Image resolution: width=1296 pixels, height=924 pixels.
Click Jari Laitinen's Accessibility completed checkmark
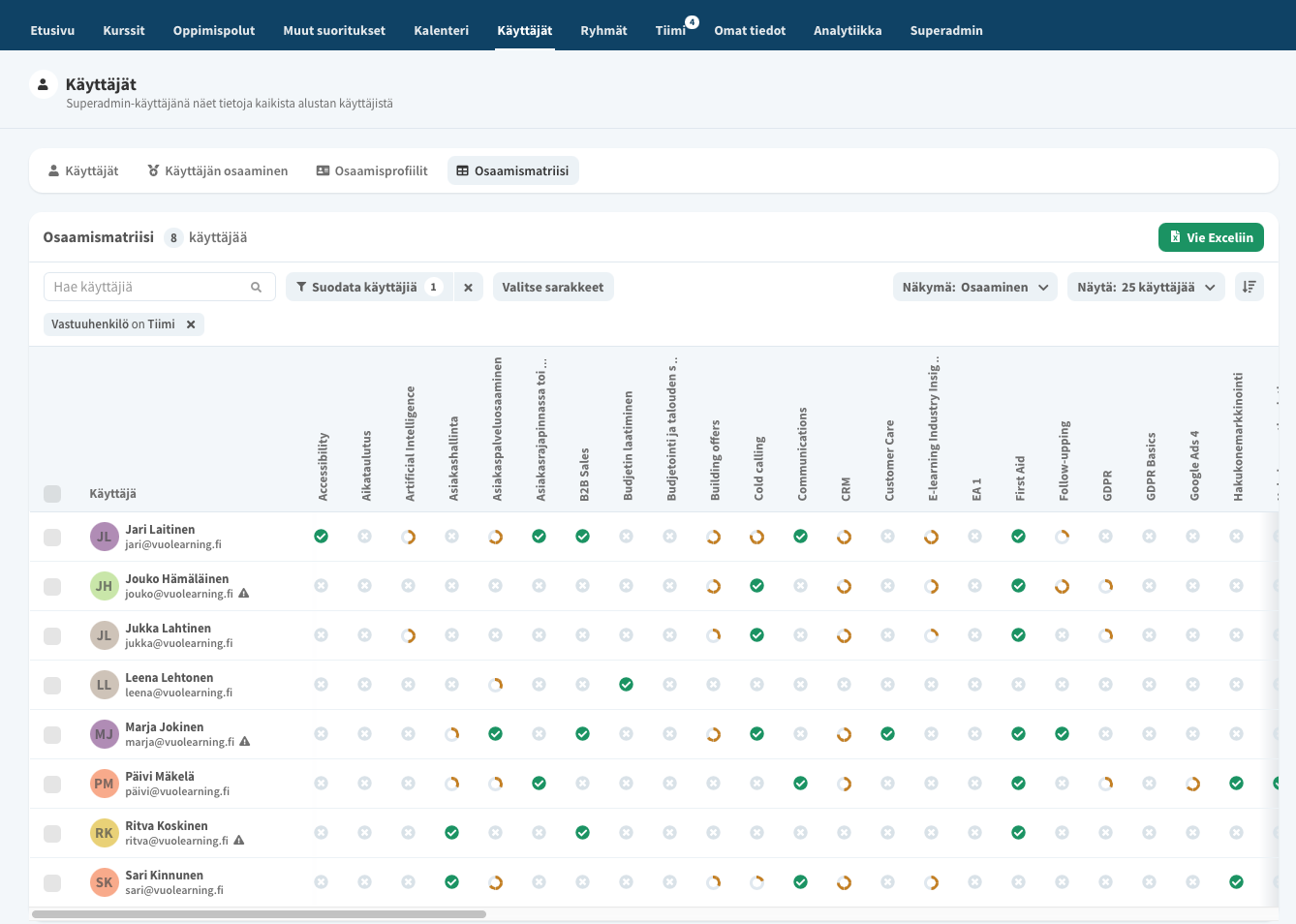pyautogui.click(x=321, y=537)
